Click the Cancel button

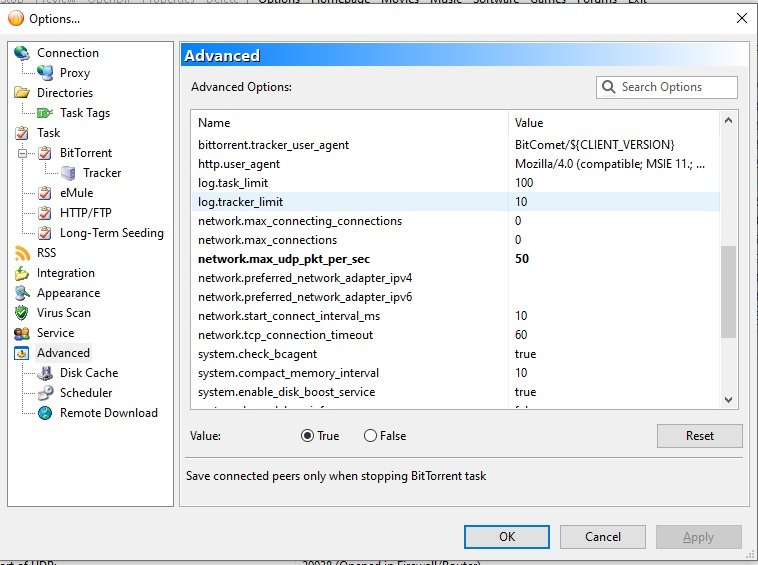pyautogui.click(x=603, y=537)
